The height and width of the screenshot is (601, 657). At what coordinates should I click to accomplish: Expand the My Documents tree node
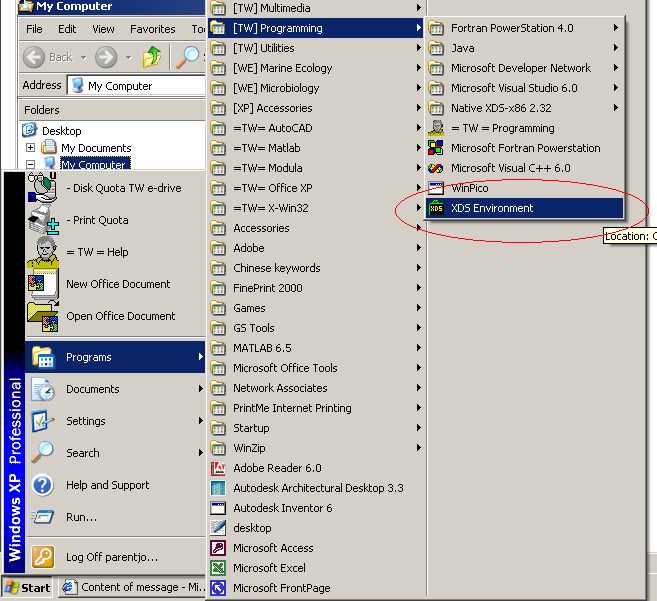point(31,148)
